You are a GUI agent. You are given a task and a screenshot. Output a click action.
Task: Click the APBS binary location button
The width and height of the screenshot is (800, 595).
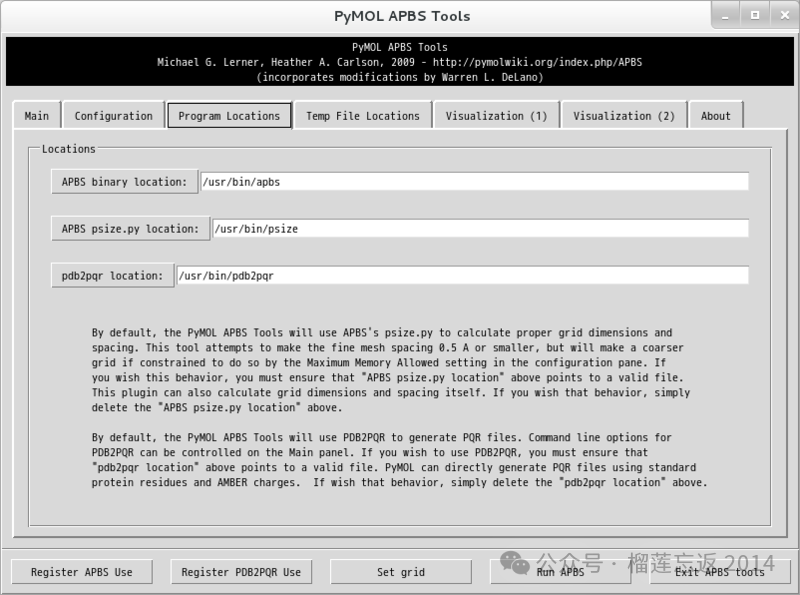[124, 182]
